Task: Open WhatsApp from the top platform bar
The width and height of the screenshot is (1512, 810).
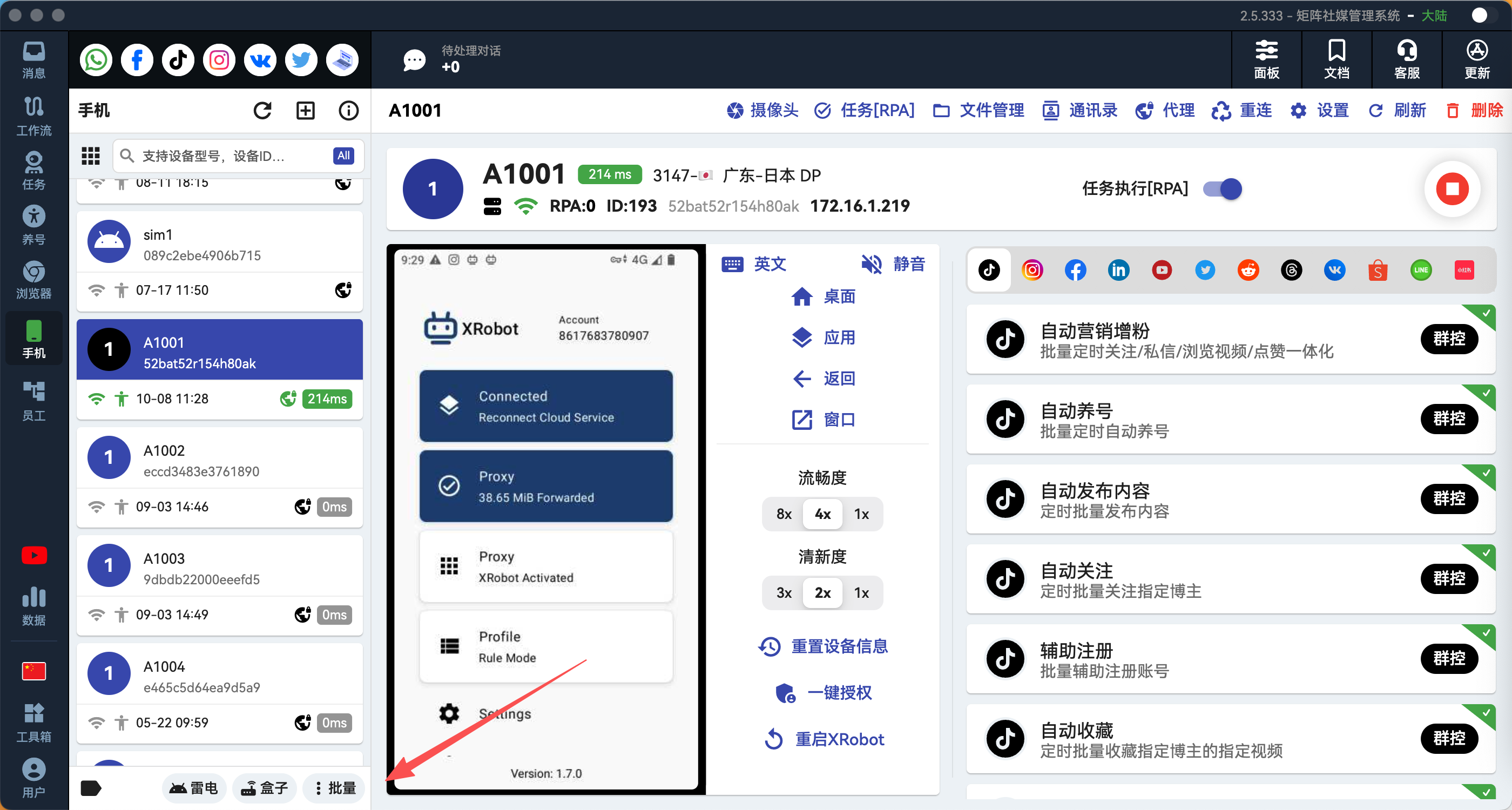Action: (96, 60)
